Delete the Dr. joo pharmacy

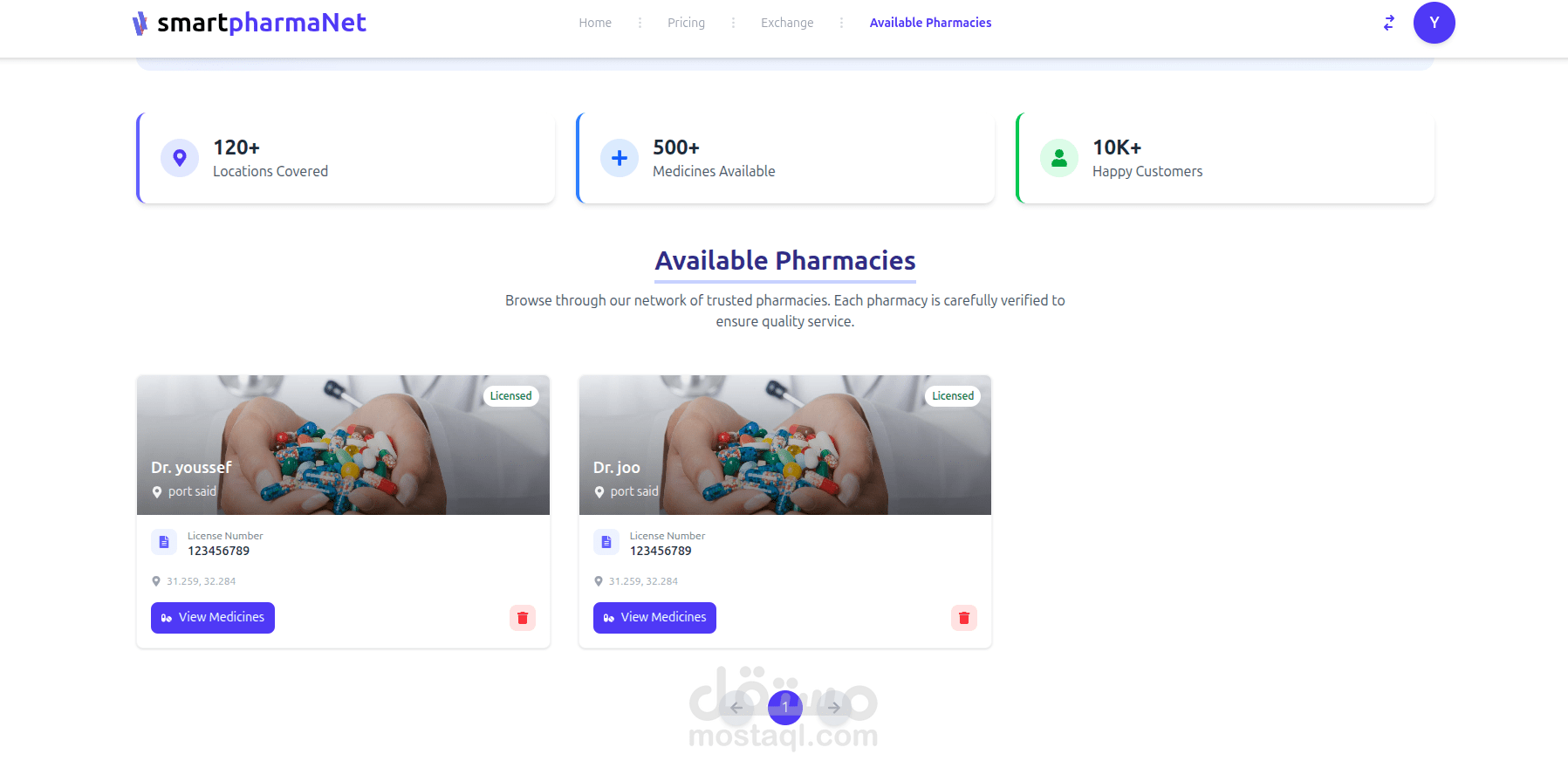tap(964, 618)
